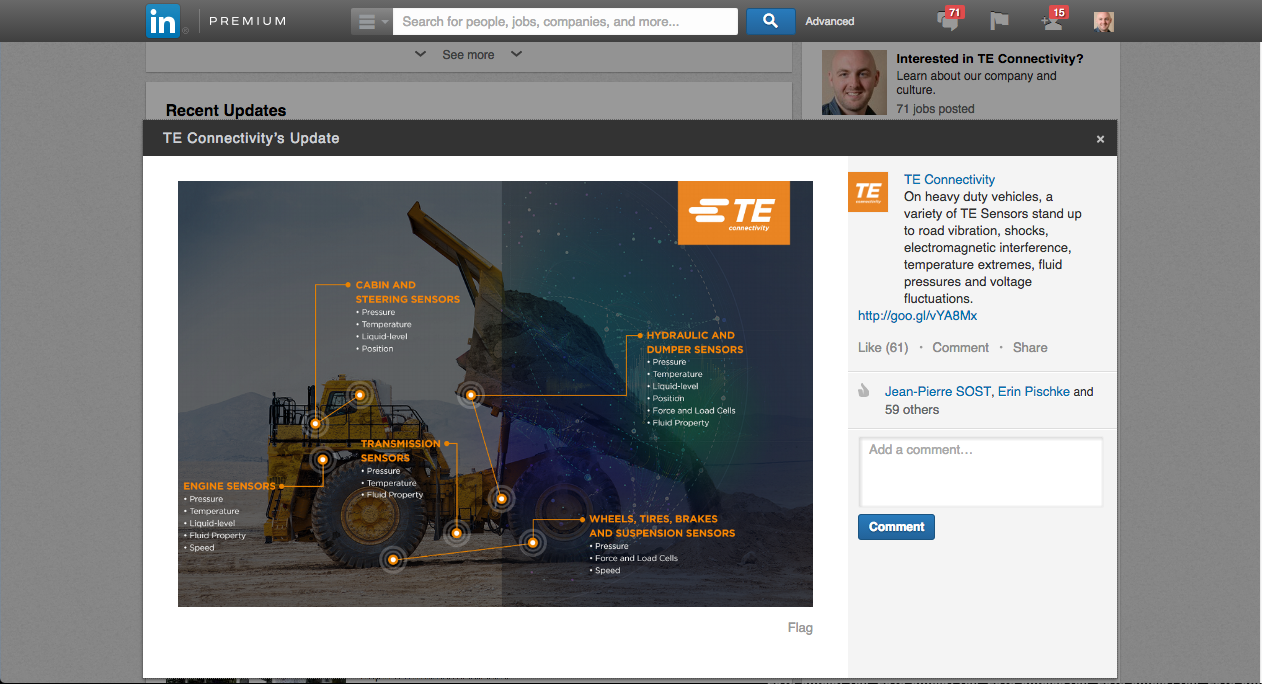Image resolution: width=1262 pixels, height=684 pixels.
Task: Expand the See more section
Action: [468, 55]
